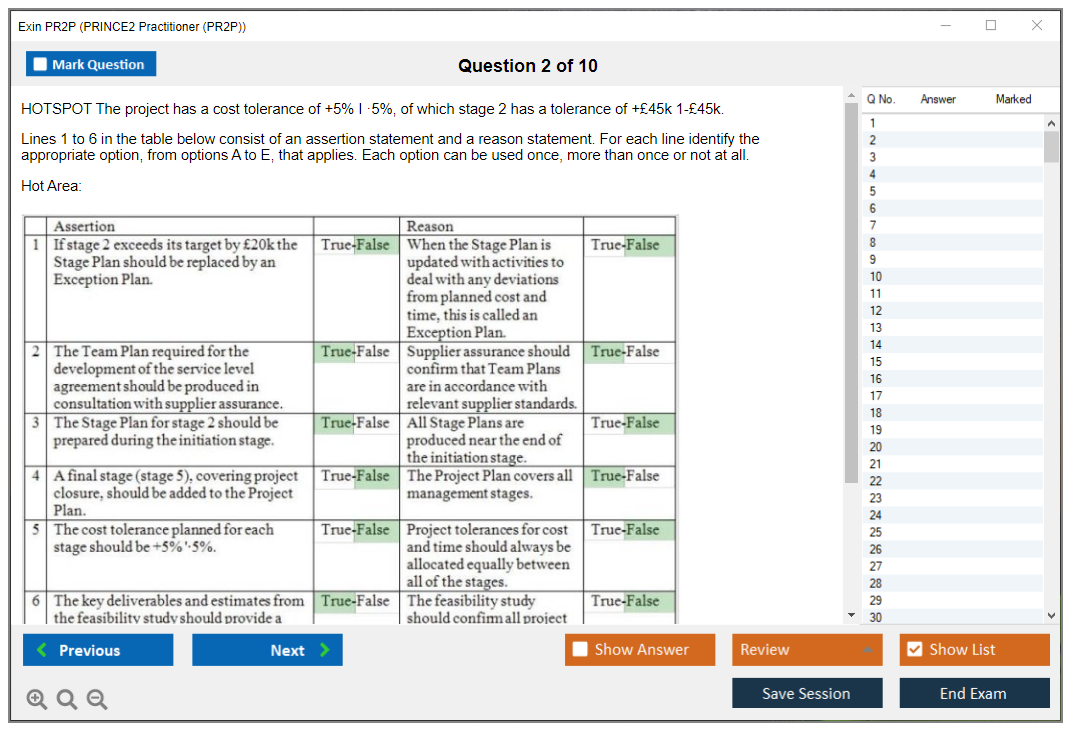Go back to the Previous question
Screen dimensions: 1075x735
(98, 650)
